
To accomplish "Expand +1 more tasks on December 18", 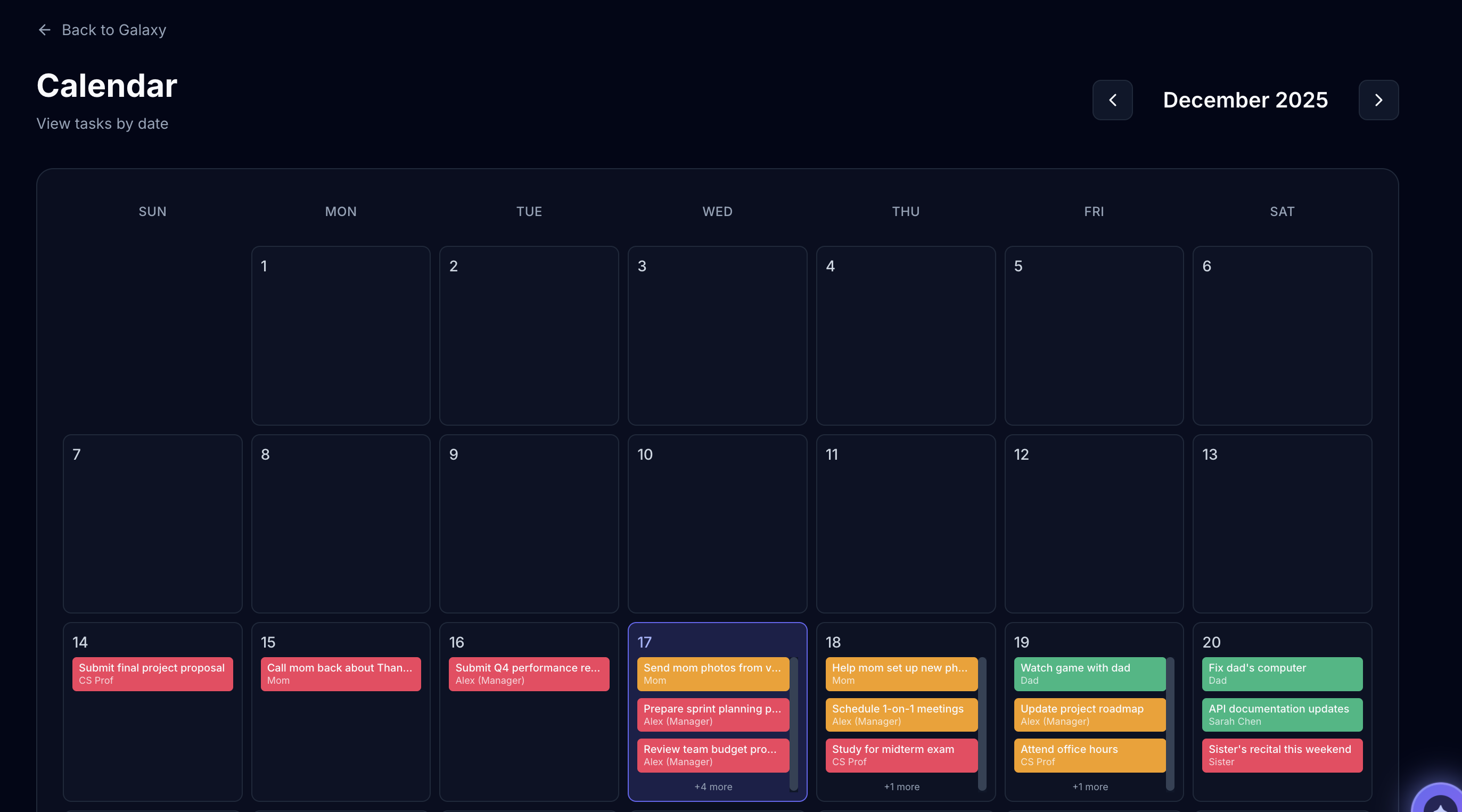I will point(901,786).
